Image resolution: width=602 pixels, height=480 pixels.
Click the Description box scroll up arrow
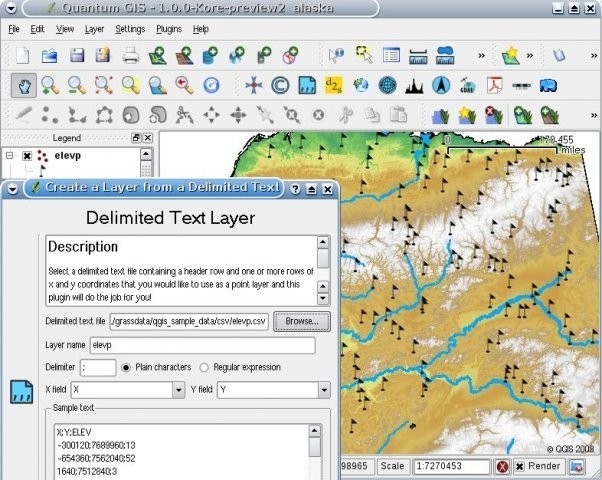click(322, 242)
